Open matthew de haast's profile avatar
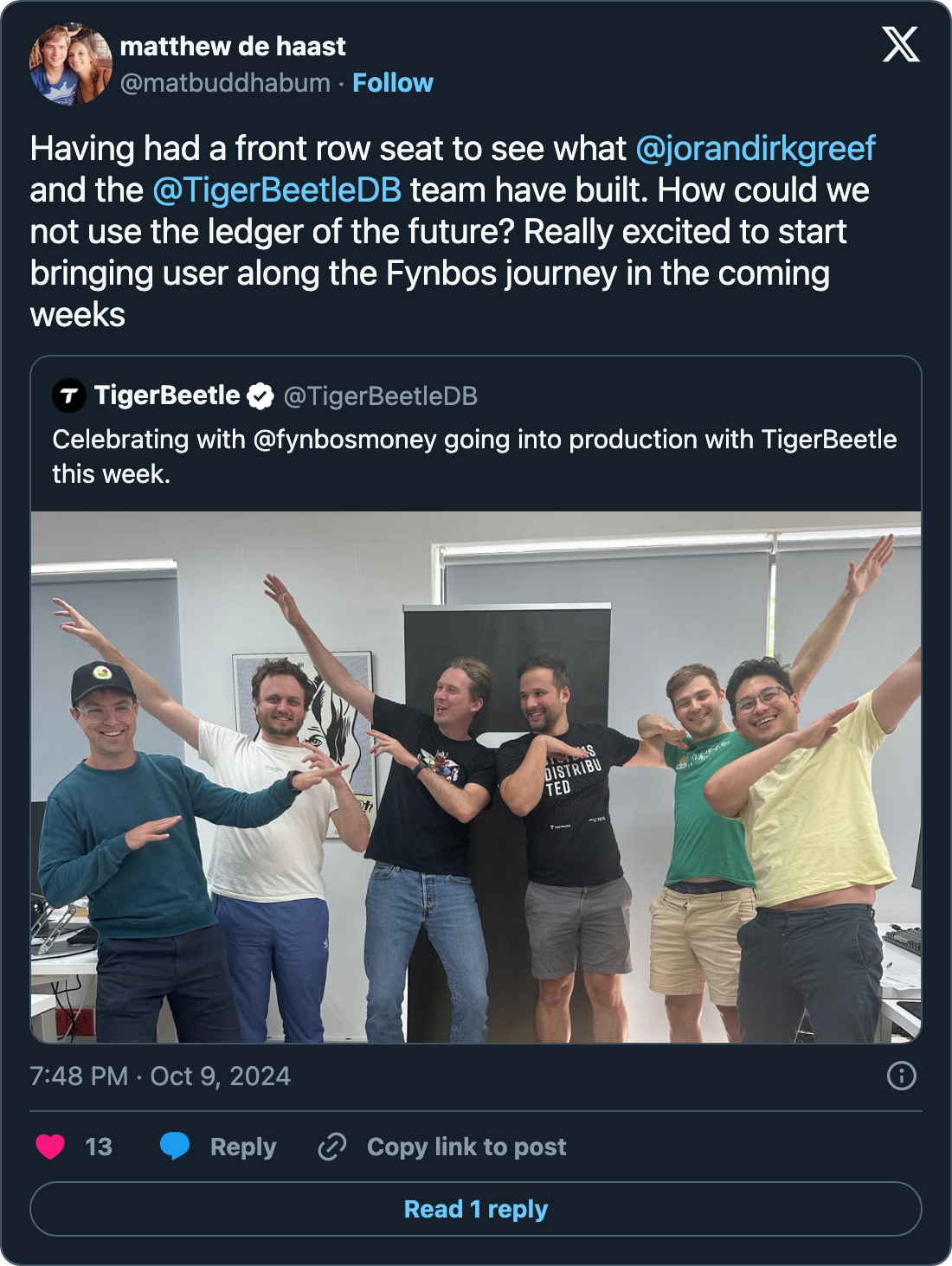This screenshot has width=952, height=1266. pos(71,64)
